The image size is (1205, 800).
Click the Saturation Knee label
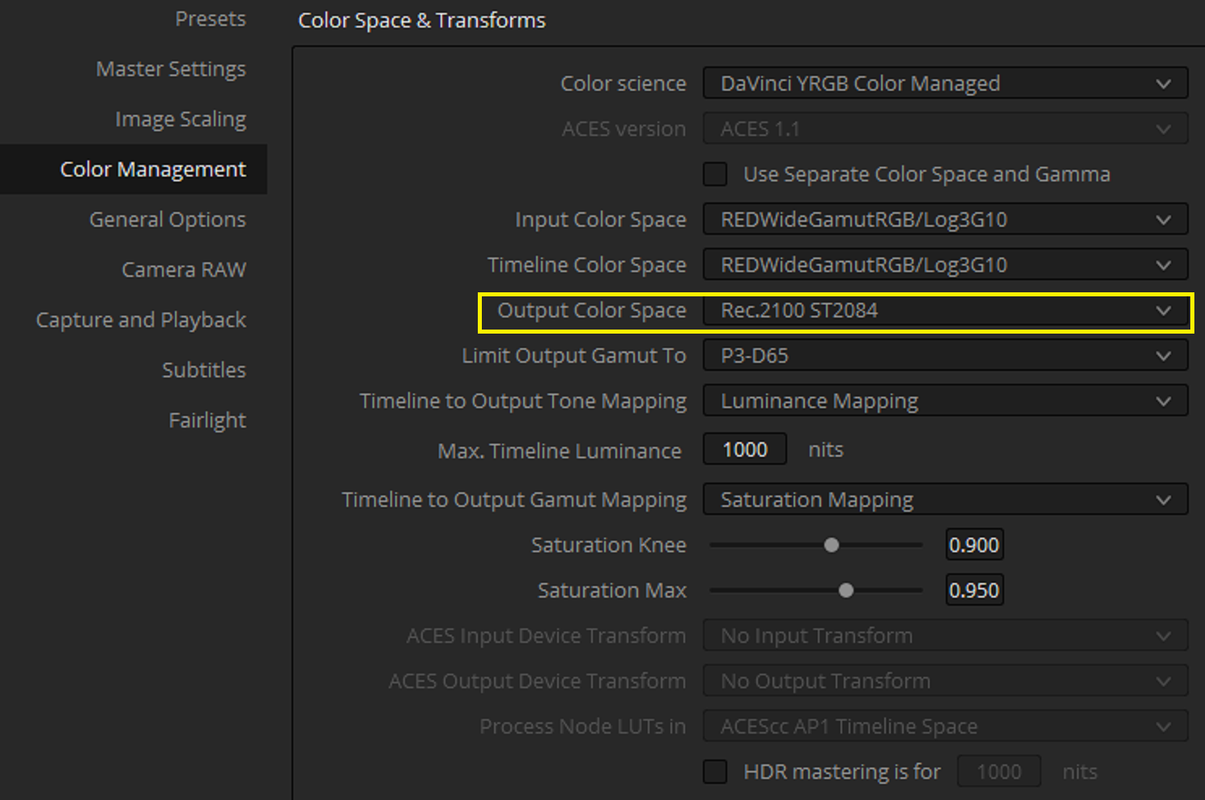click(x=609, y=545)
